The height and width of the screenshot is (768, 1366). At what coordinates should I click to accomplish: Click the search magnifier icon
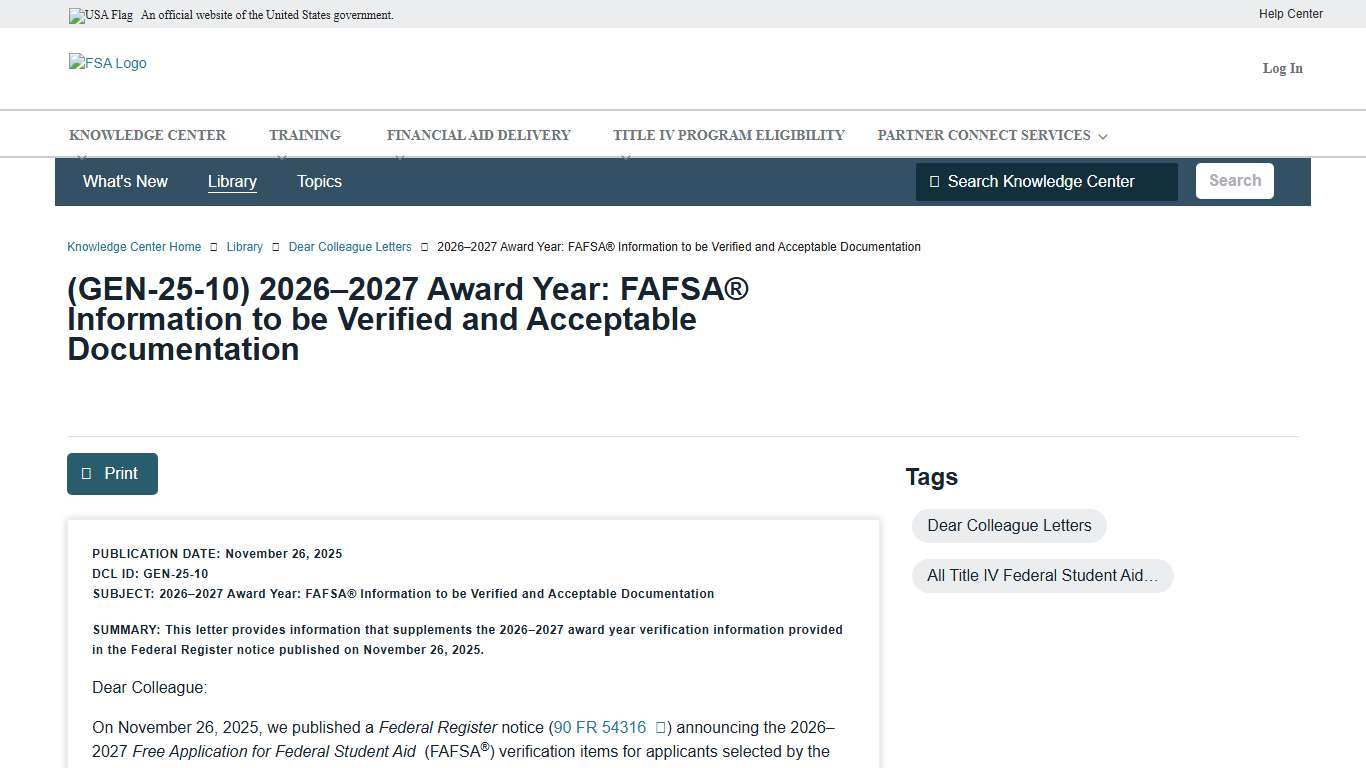coord(934,181)
